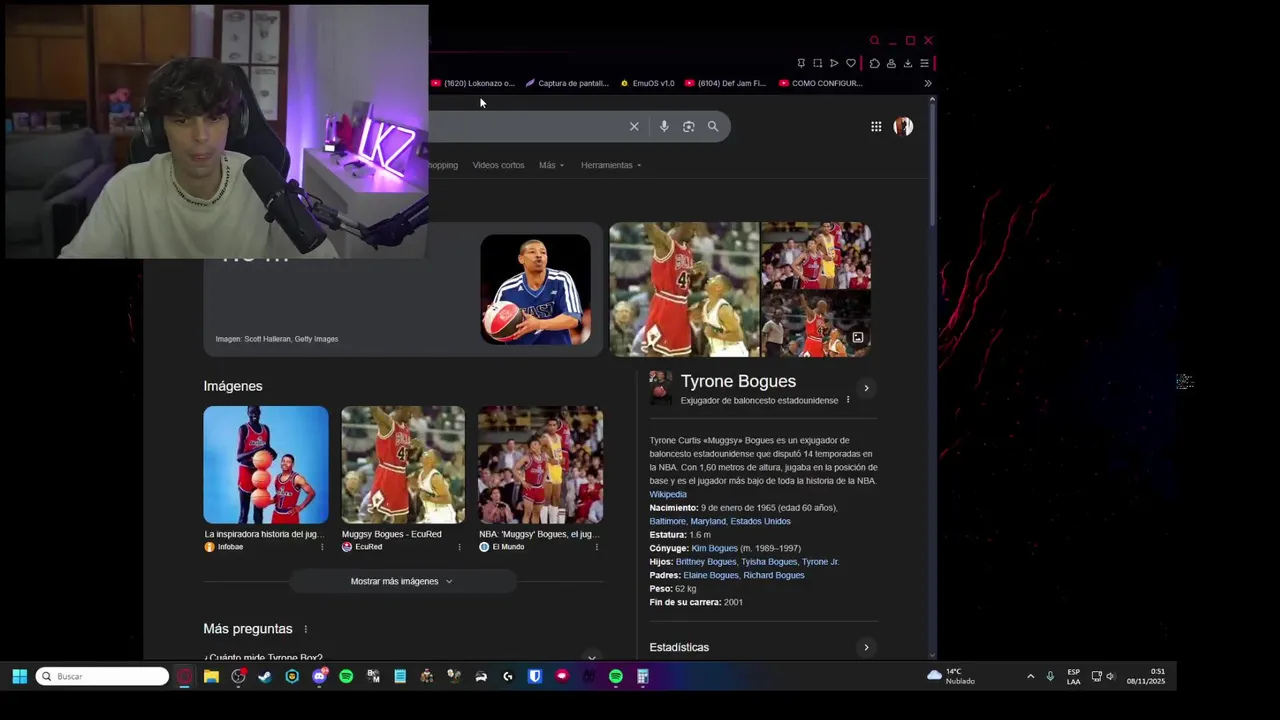Open the browser easy setup menu icon

coord(924,63)
